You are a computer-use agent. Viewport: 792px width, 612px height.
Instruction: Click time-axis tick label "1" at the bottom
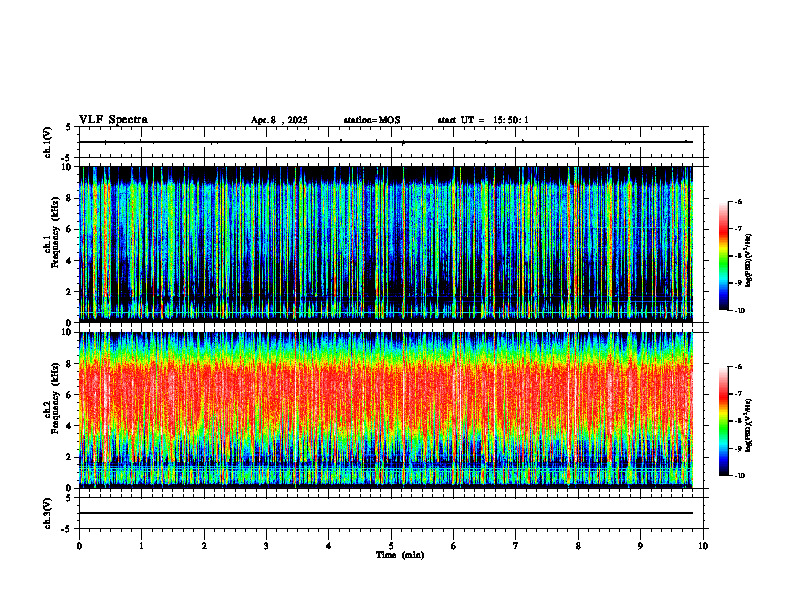[x=141, y=546]
